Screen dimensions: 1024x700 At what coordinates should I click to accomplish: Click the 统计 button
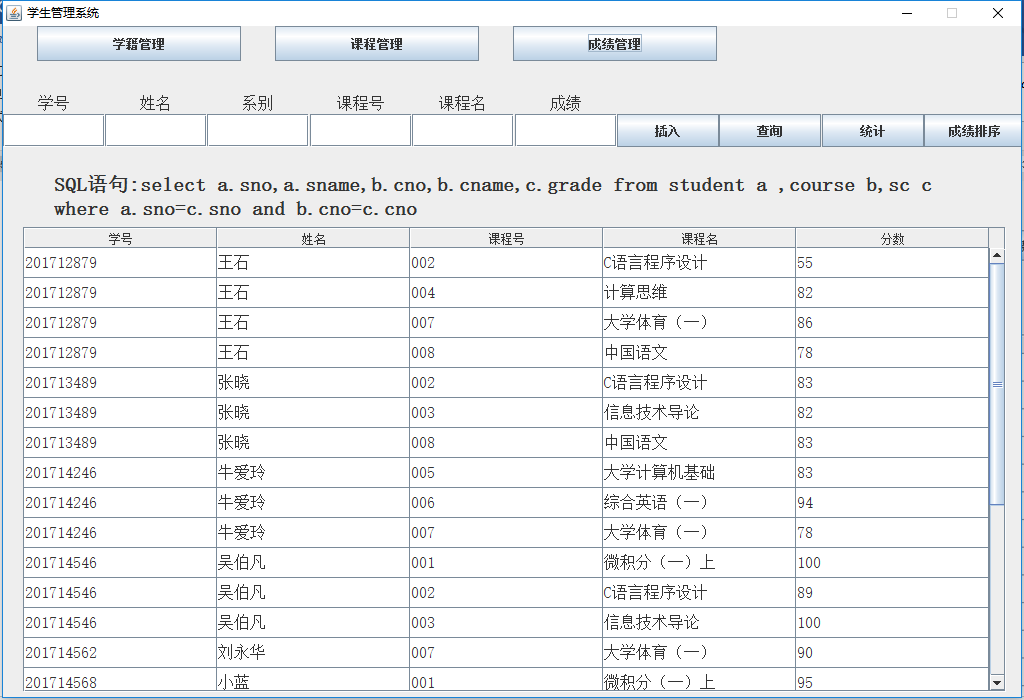click(x=872, y=131)
